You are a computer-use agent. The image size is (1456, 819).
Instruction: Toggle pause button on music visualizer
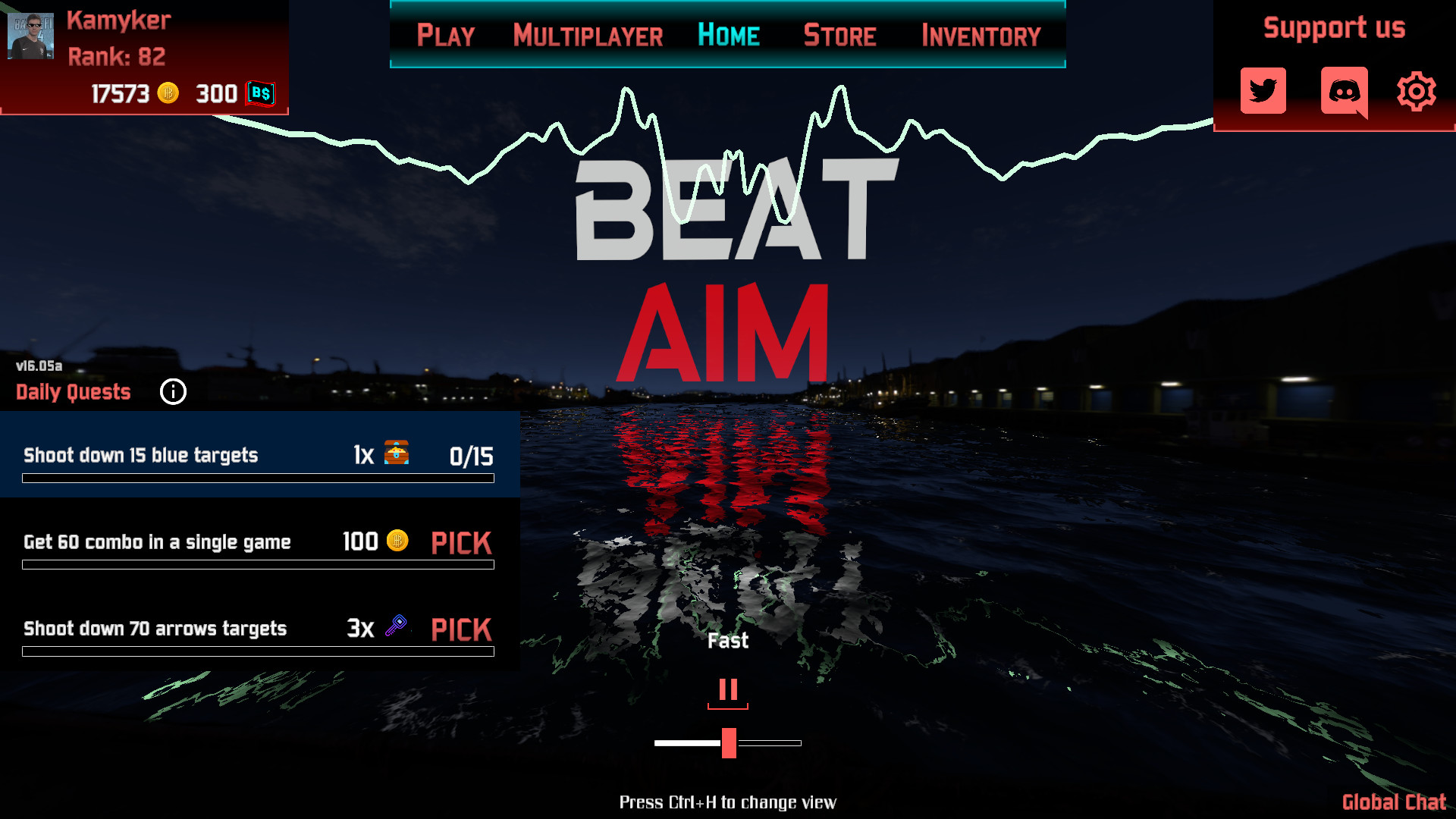pyautogui.click(x=728, y=691)
